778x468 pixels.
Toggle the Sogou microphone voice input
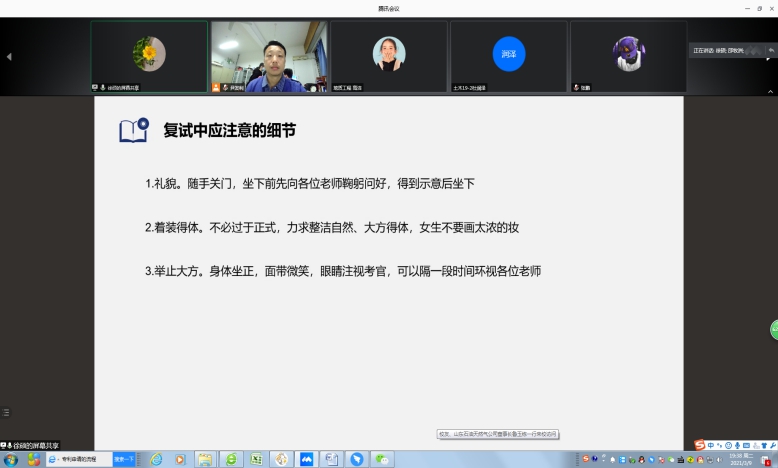737,445
